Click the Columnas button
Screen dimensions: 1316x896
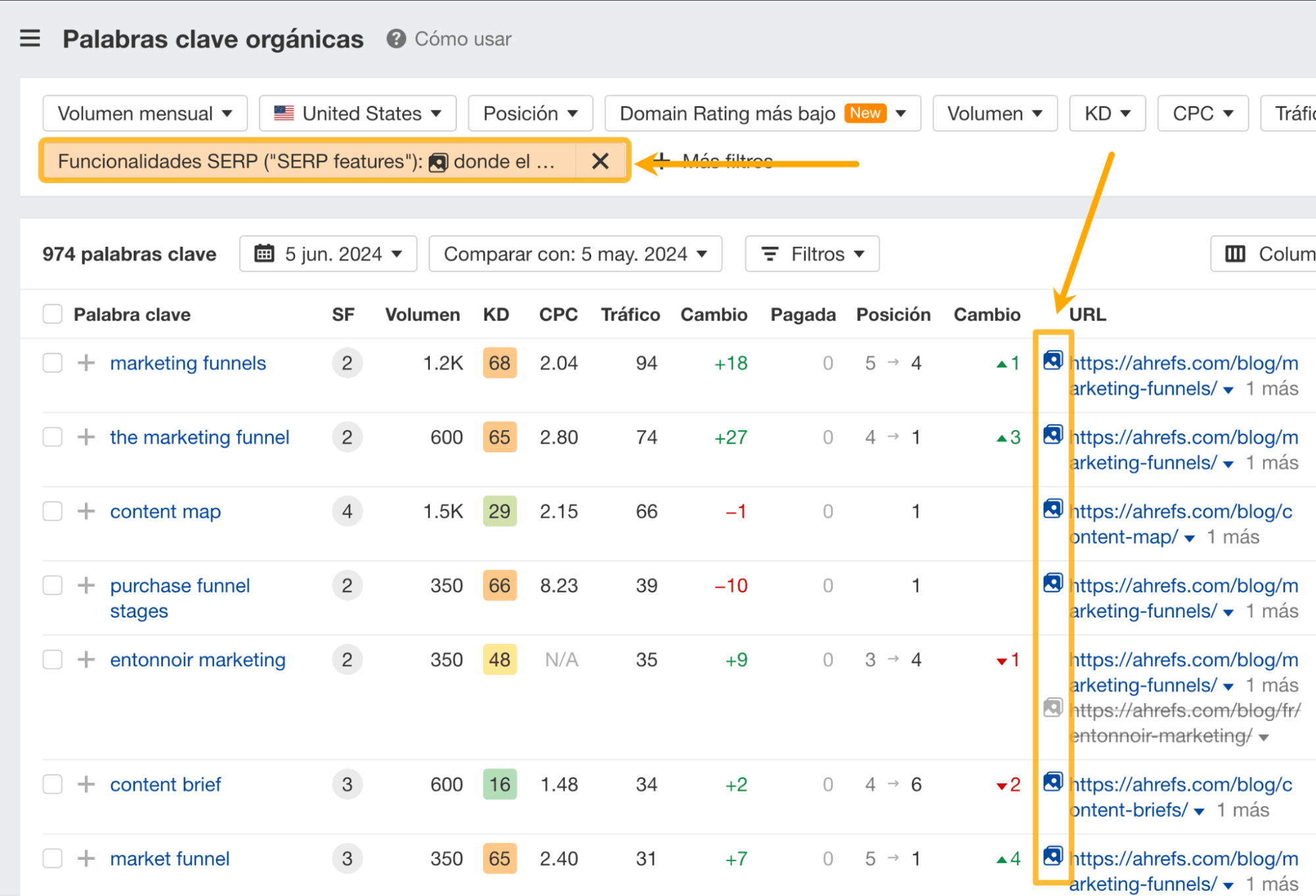(x=1263, y=253)
